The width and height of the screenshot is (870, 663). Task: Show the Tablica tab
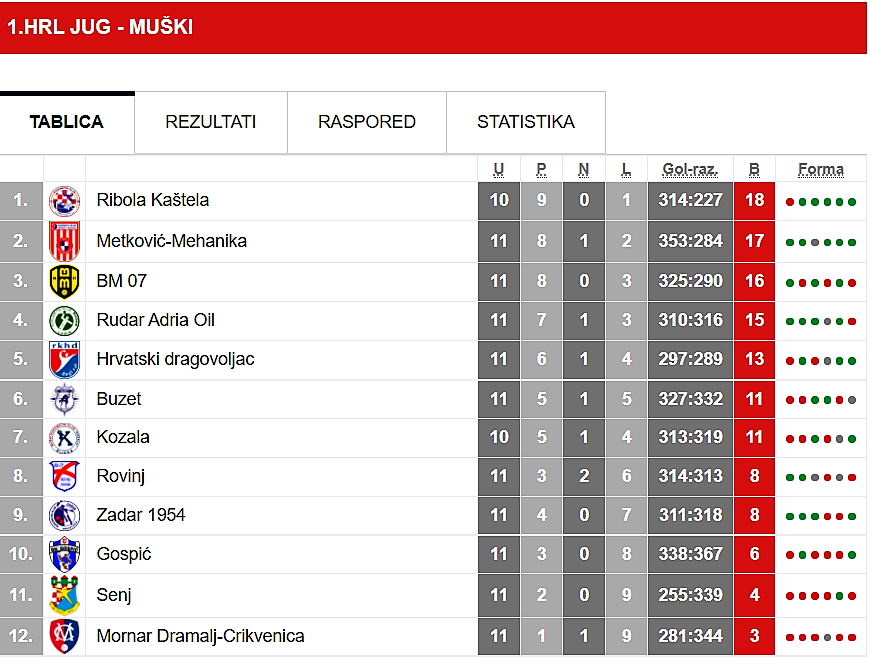pyautogui.click(x=67, y=122)
